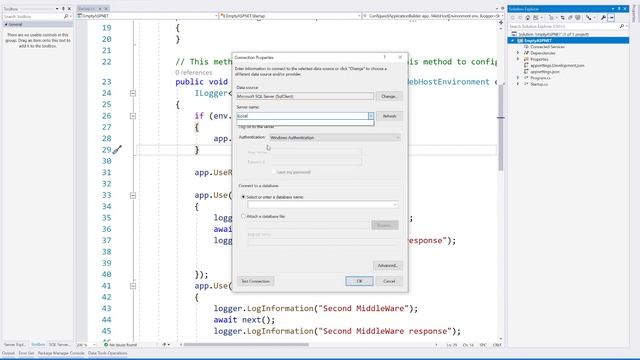Click the Refresh server list button
The width and height of the screenshot is (640, 360).
pyautogui.click(x=389, y=116)
